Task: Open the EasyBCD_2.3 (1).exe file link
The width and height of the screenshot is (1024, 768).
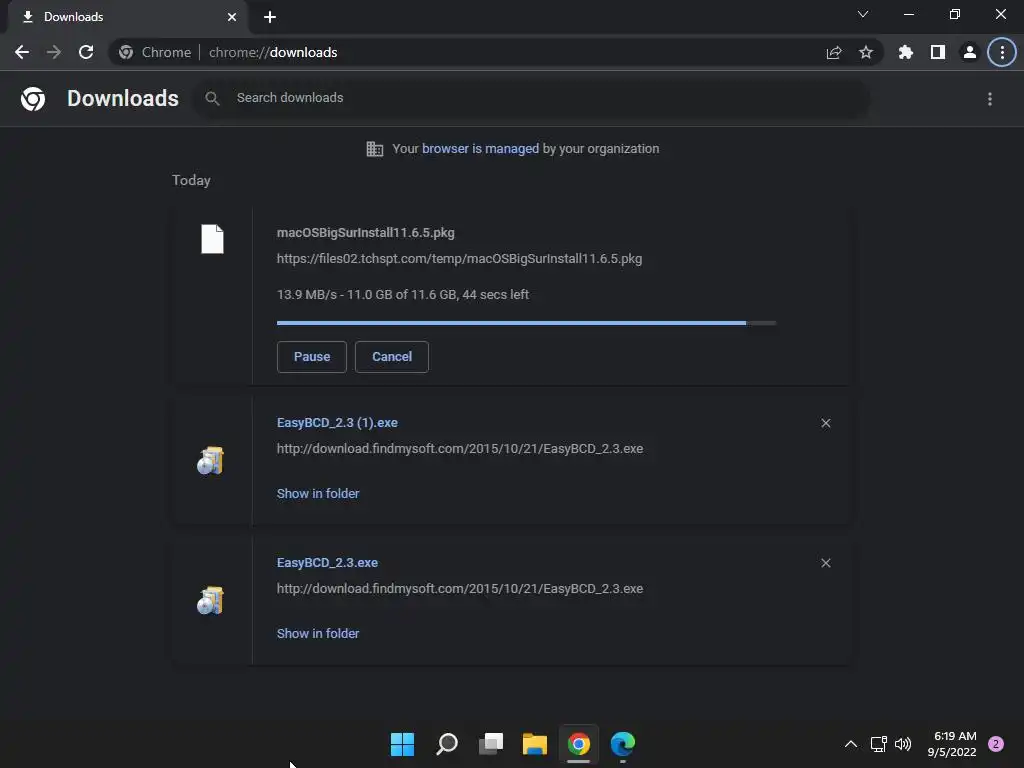Action: (337, 423)
